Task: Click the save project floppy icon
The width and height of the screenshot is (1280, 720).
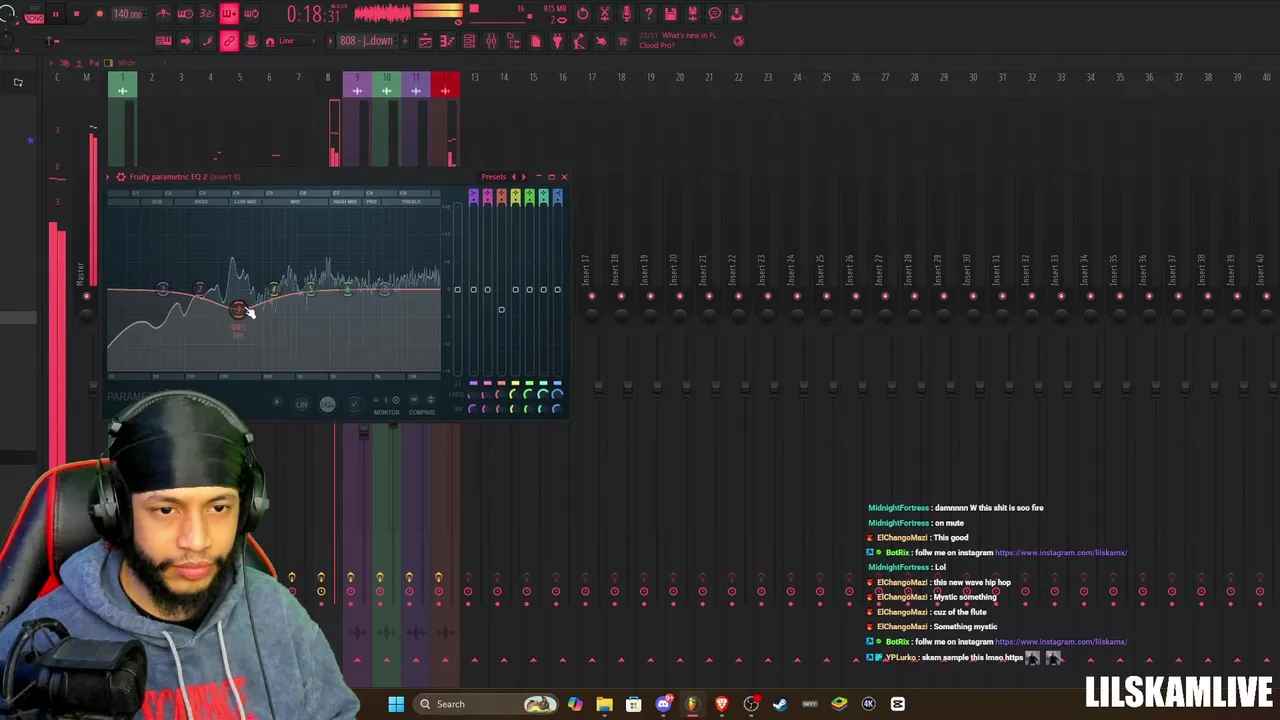Action: click(x=670, y=14)
